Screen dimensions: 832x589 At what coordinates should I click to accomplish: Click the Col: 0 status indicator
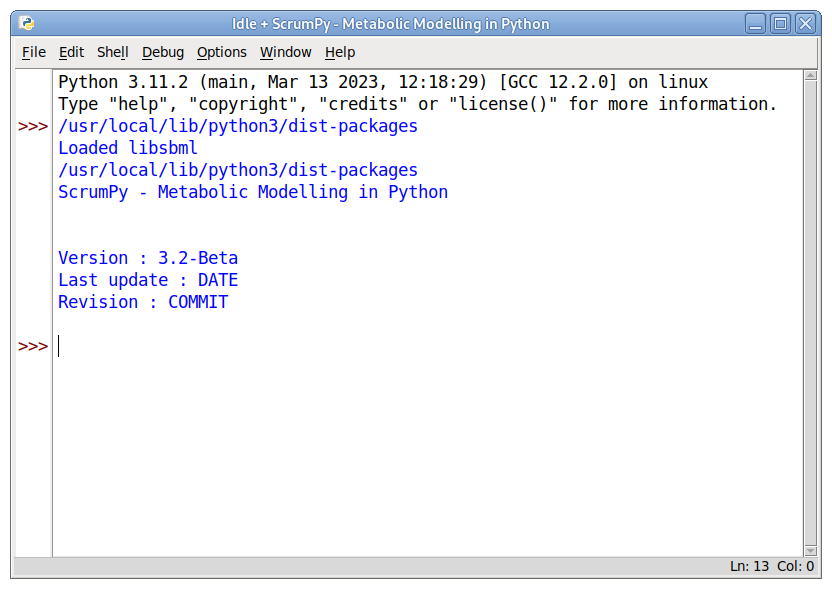(795, 566)
